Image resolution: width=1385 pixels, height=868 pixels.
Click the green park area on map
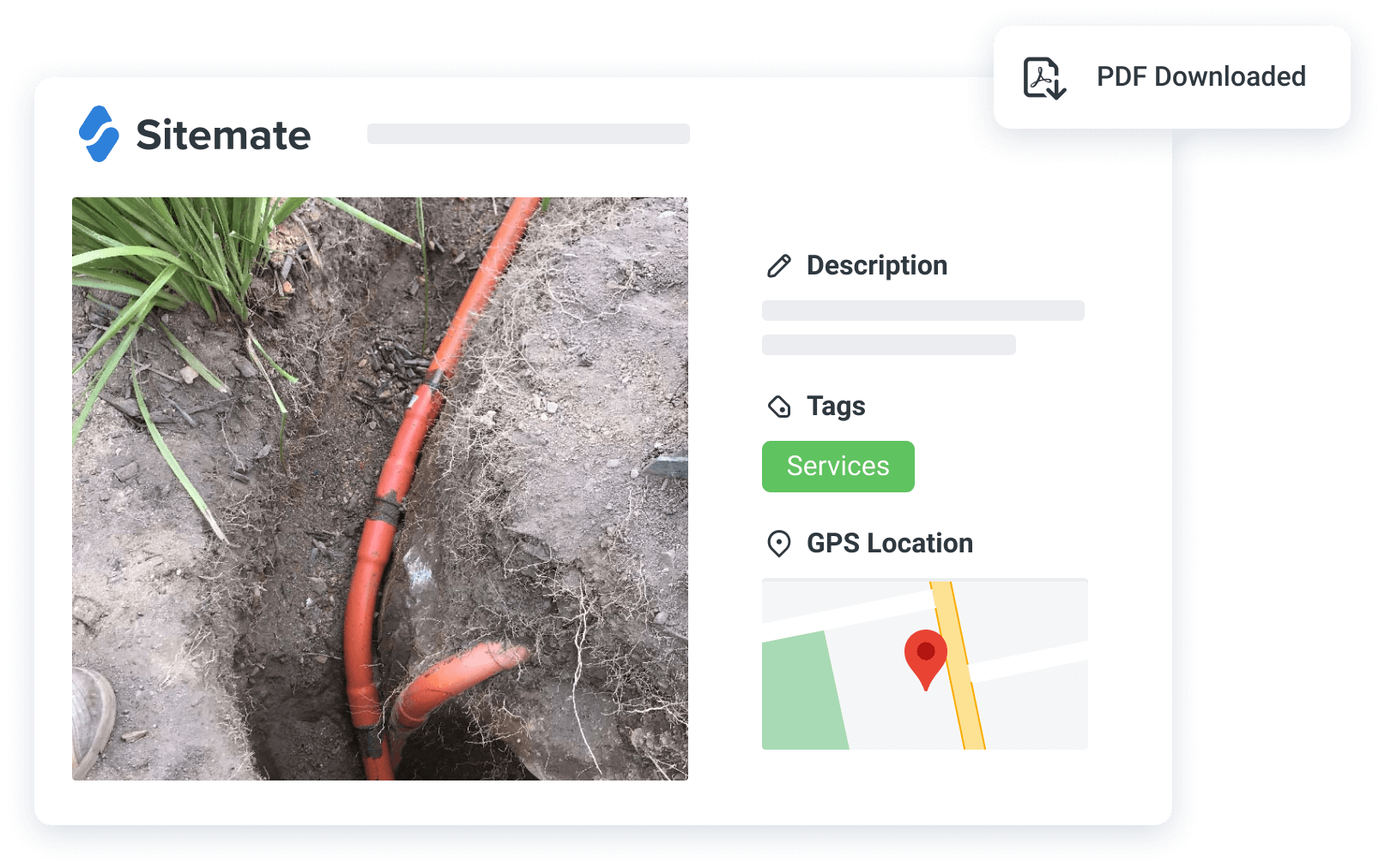[803, 691]
